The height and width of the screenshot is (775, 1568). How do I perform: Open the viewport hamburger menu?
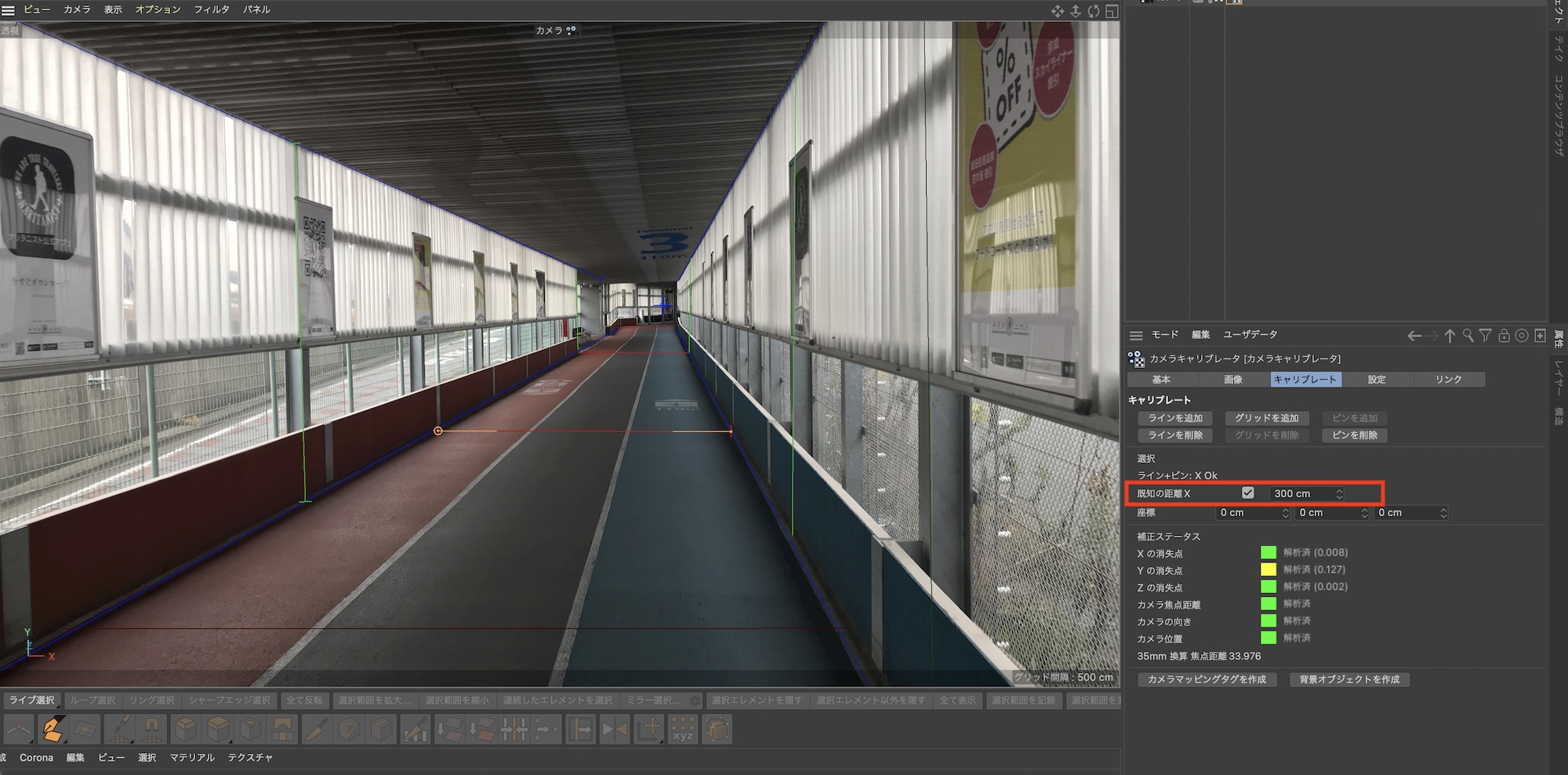pyautogui.click(x=9, y=10)
